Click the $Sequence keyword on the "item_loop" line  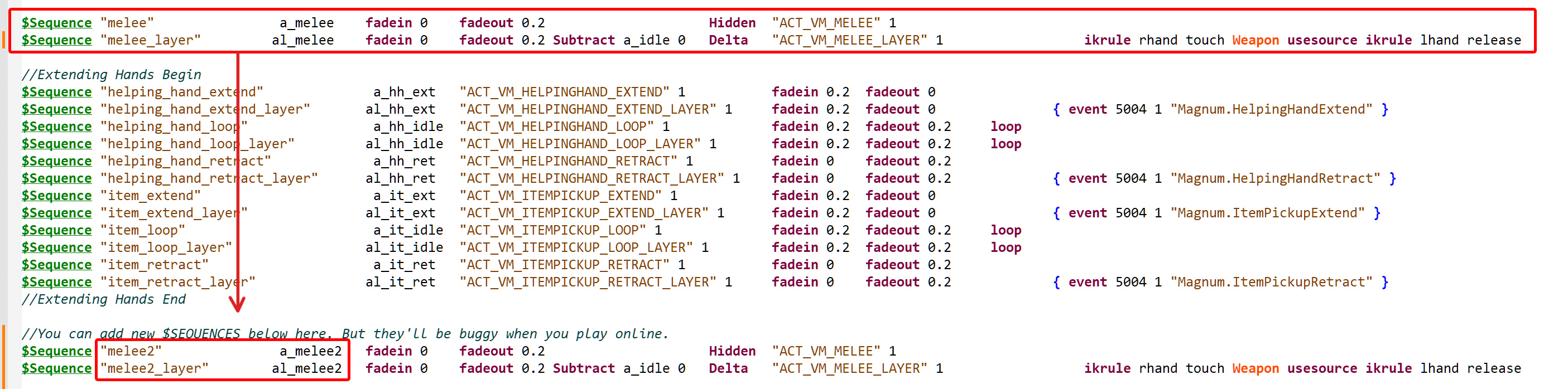point(56,230)
